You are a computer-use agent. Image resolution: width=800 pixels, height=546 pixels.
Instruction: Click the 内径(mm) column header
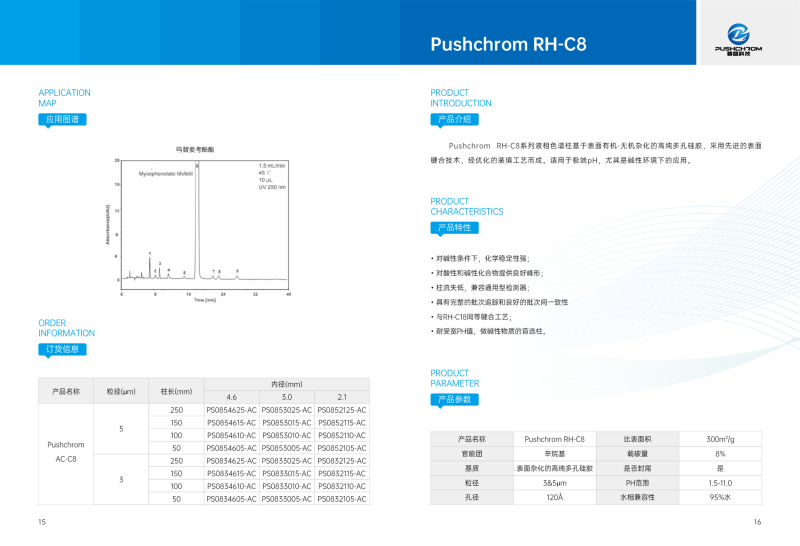287,384
